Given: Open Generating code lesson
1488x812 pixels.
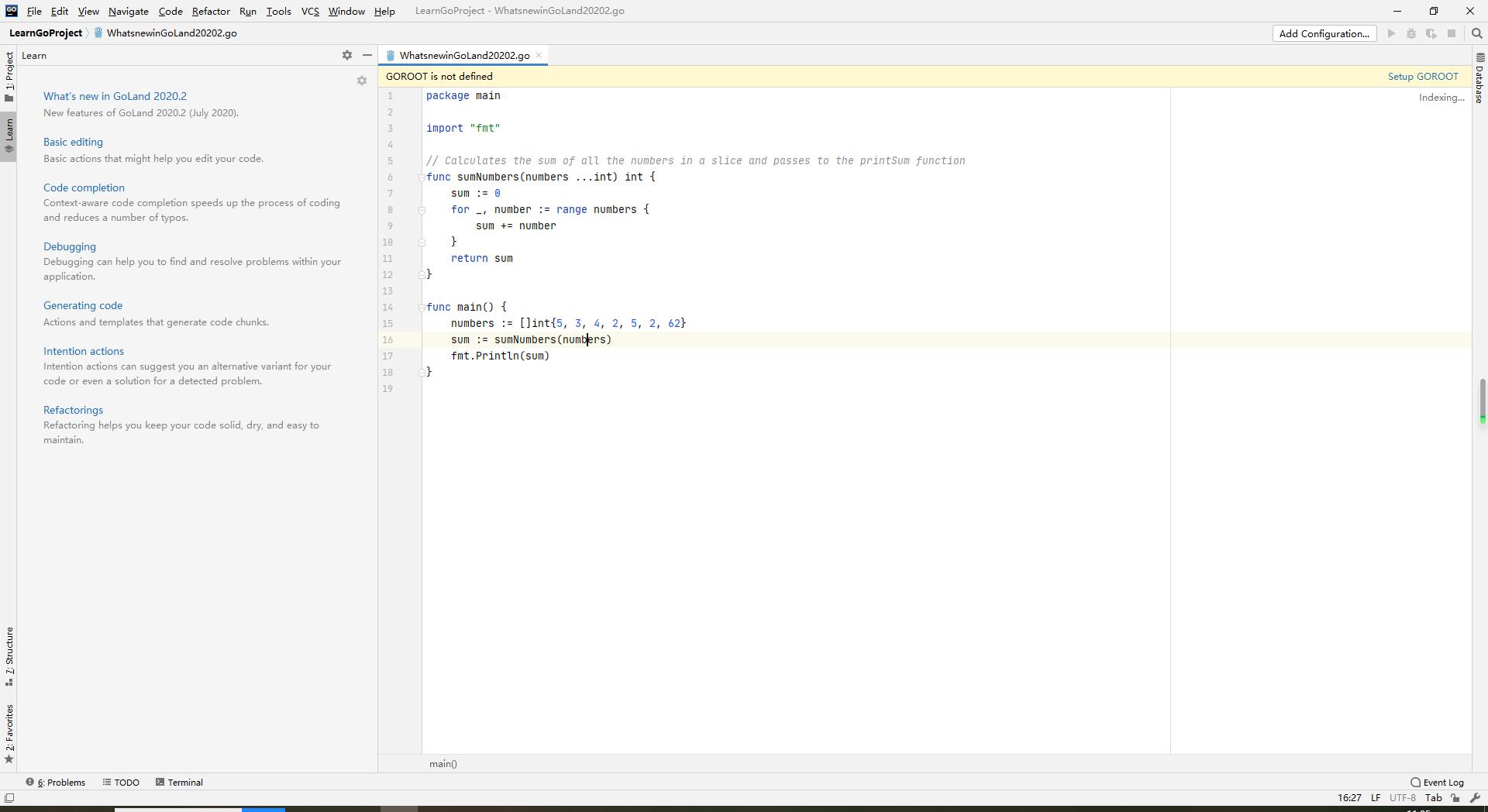Looking at the screenshot, I should click(83, 305).
